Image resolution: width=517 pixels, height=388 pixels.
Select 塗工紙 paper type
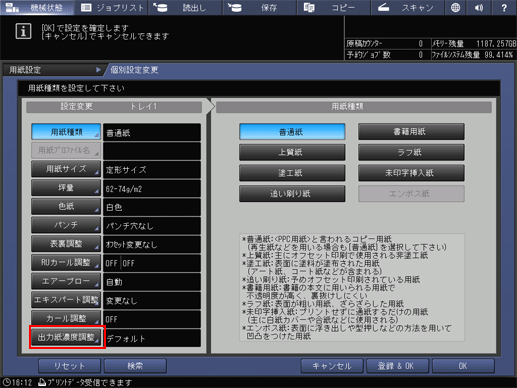292,173
